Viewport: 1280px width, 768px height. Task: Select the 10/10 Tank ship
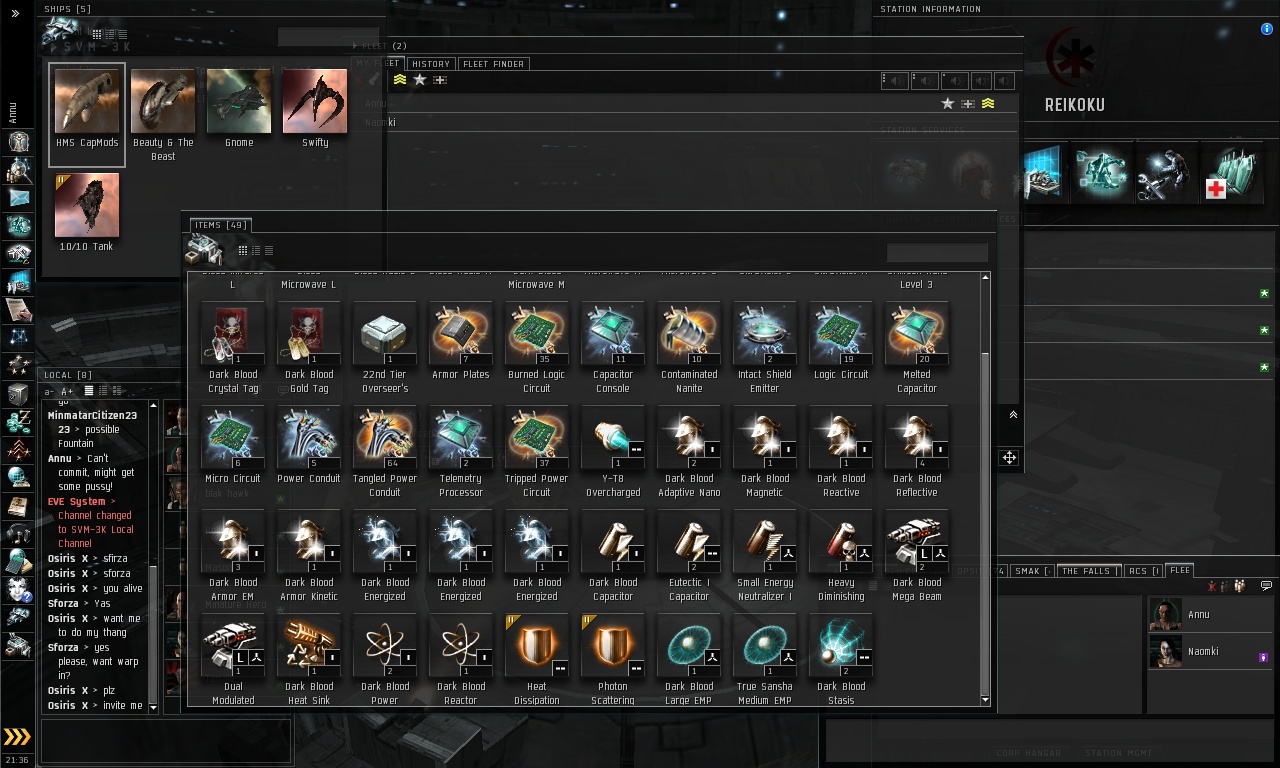87,213
